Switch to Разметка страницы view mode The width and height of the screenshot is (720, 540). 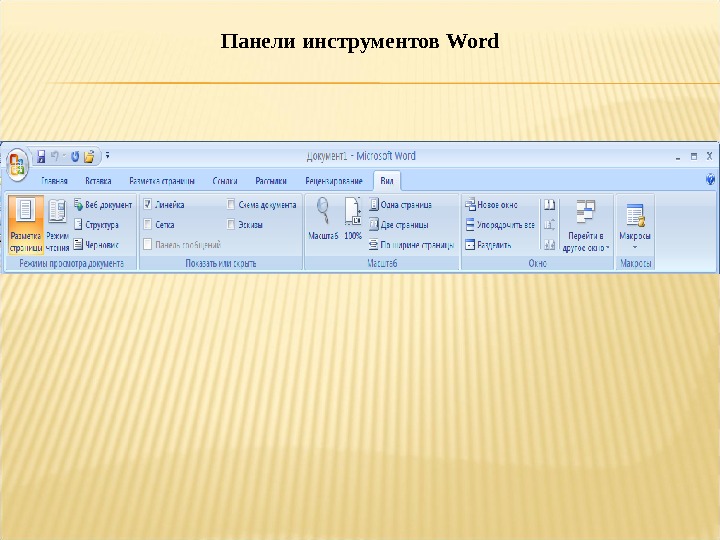point(26,225)
